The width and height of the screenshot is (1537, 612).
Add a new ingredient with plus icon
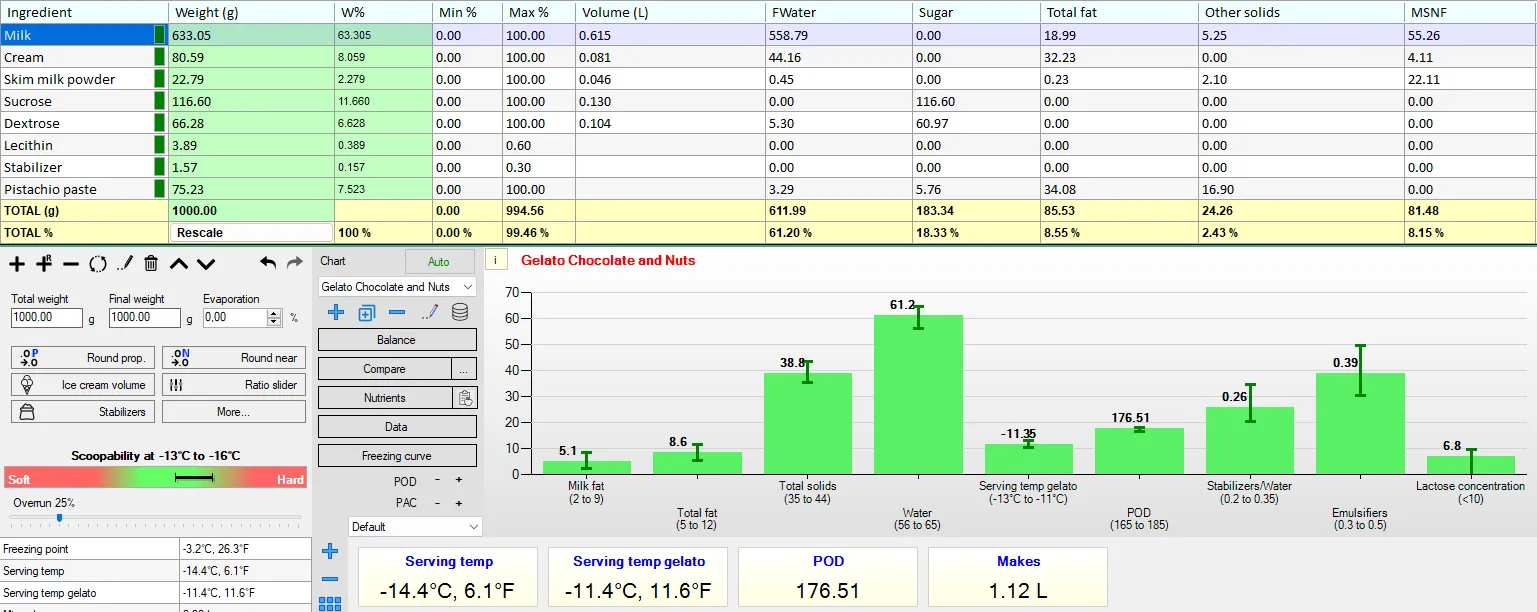click(x=17, y=264)
